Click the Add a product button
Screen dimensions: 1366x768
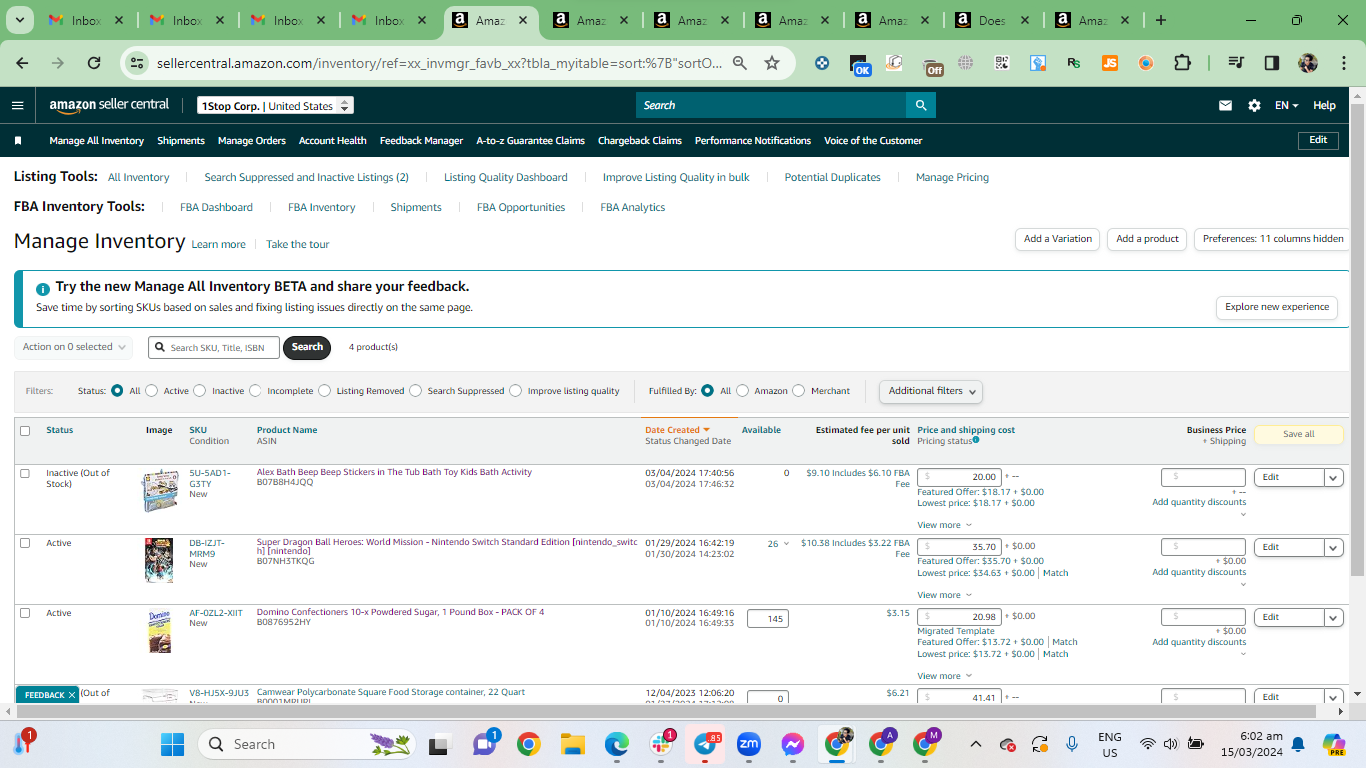coord(1147,239)
